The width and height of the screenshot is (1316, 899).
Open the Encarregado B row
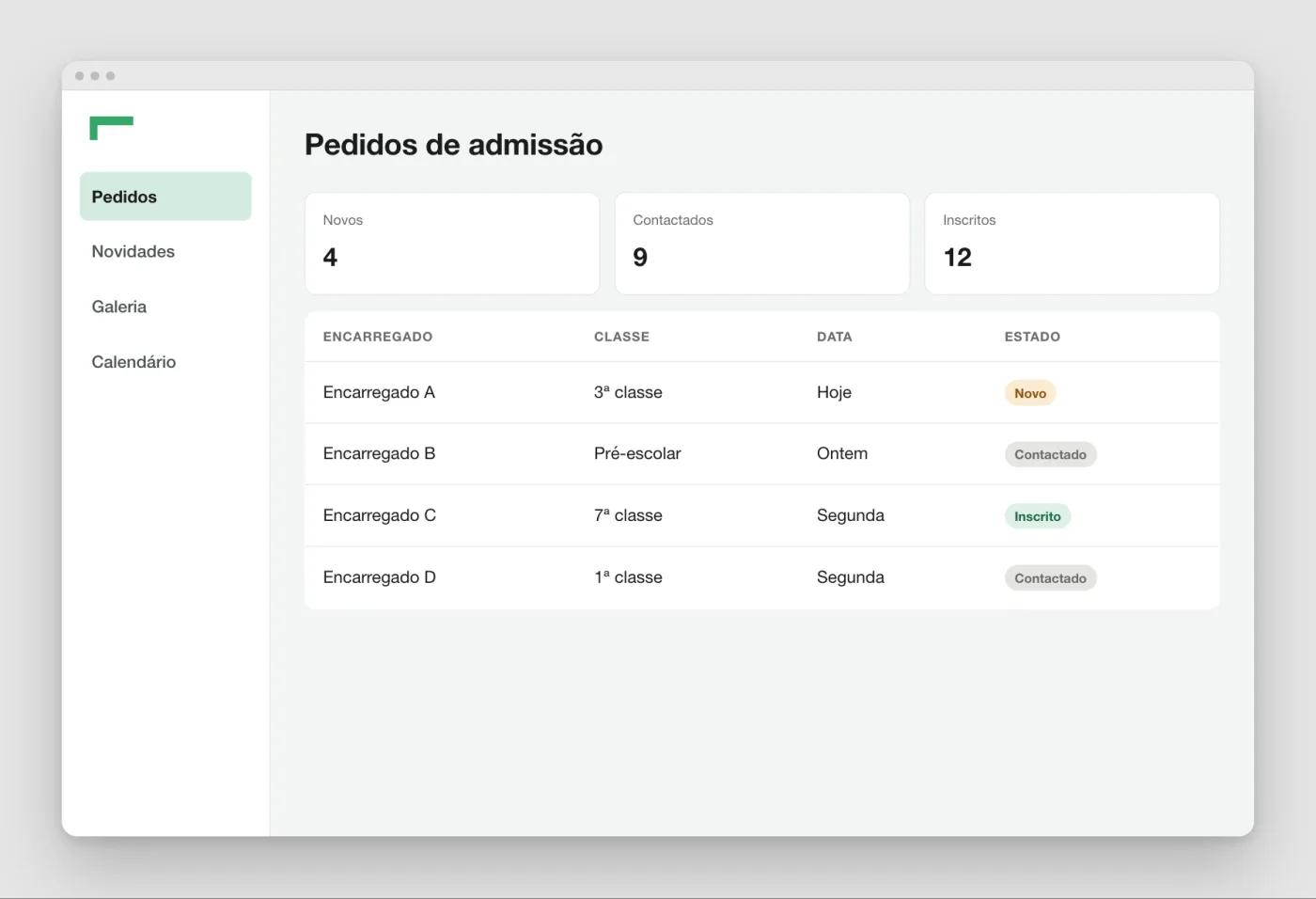point(762,454)
